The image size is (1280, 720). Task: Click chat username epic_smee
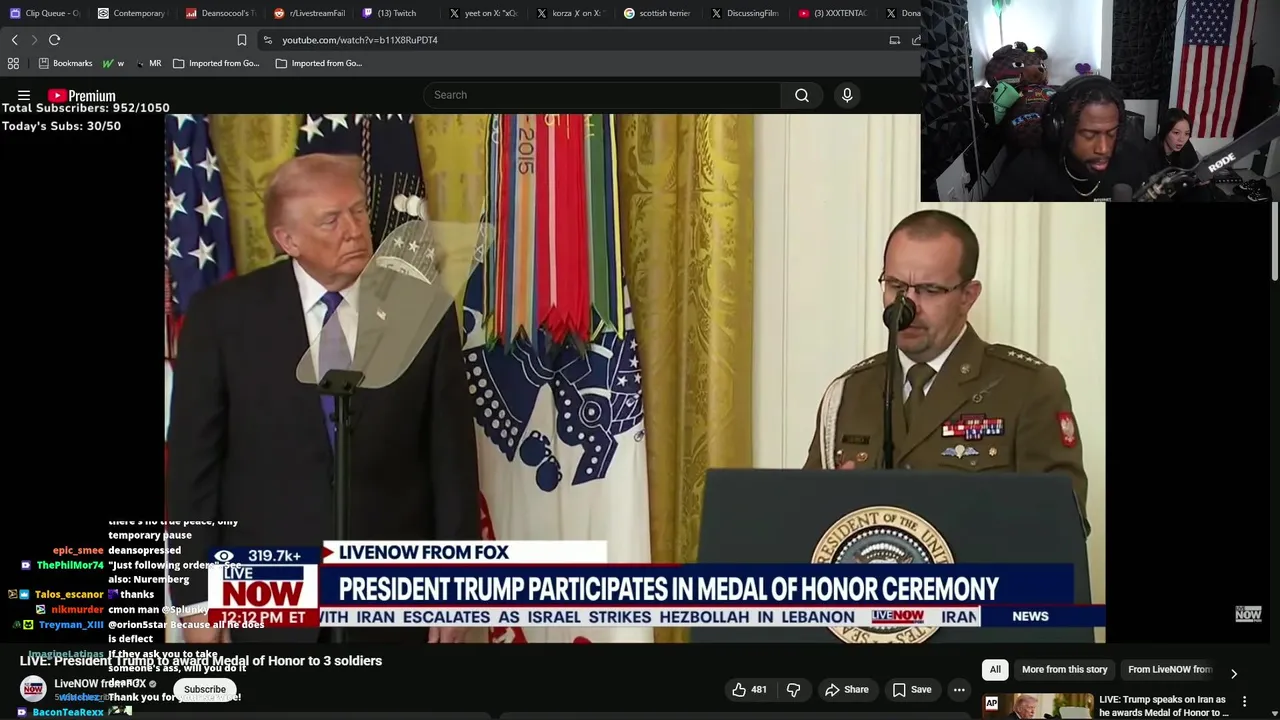coord(78,550)
